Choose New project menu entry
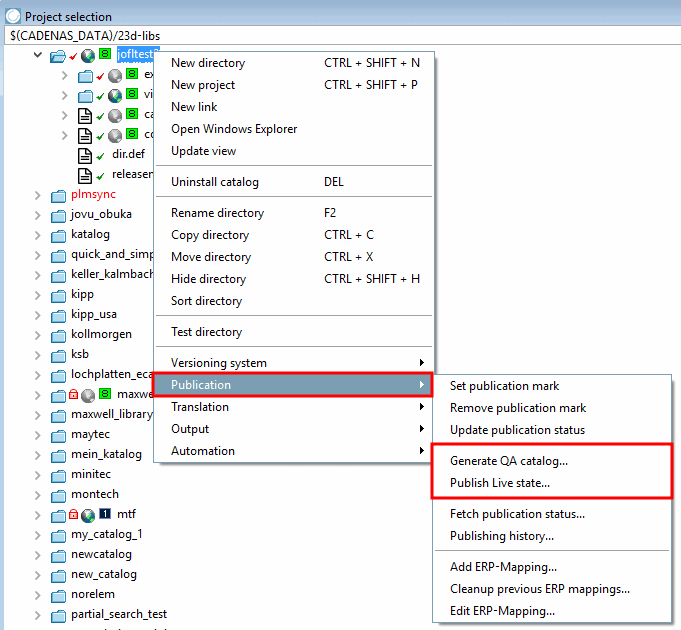681x630 pixels. coord(294,85)
